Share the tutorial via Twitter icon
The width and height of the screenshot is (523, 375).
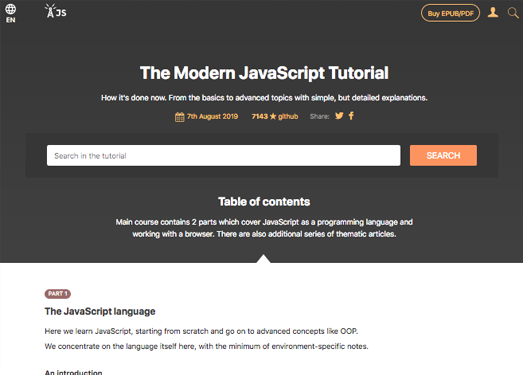339,116
